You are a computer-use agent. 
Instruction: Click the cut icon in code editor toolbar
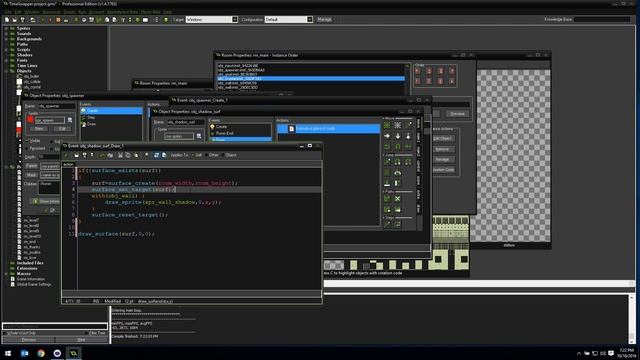(120, 155)
